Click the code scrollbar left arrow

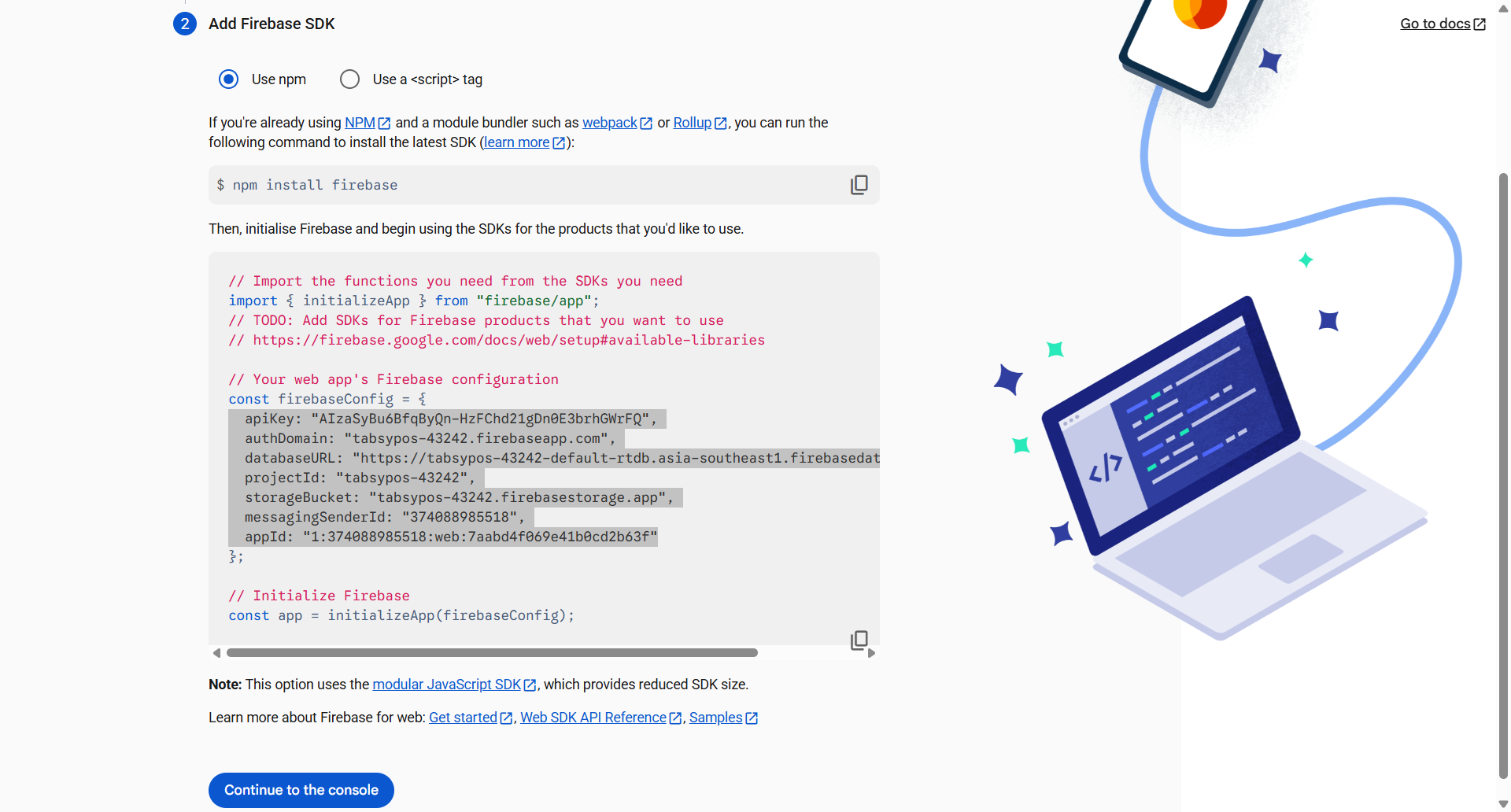pyautogui.click(x=216, y=653)
